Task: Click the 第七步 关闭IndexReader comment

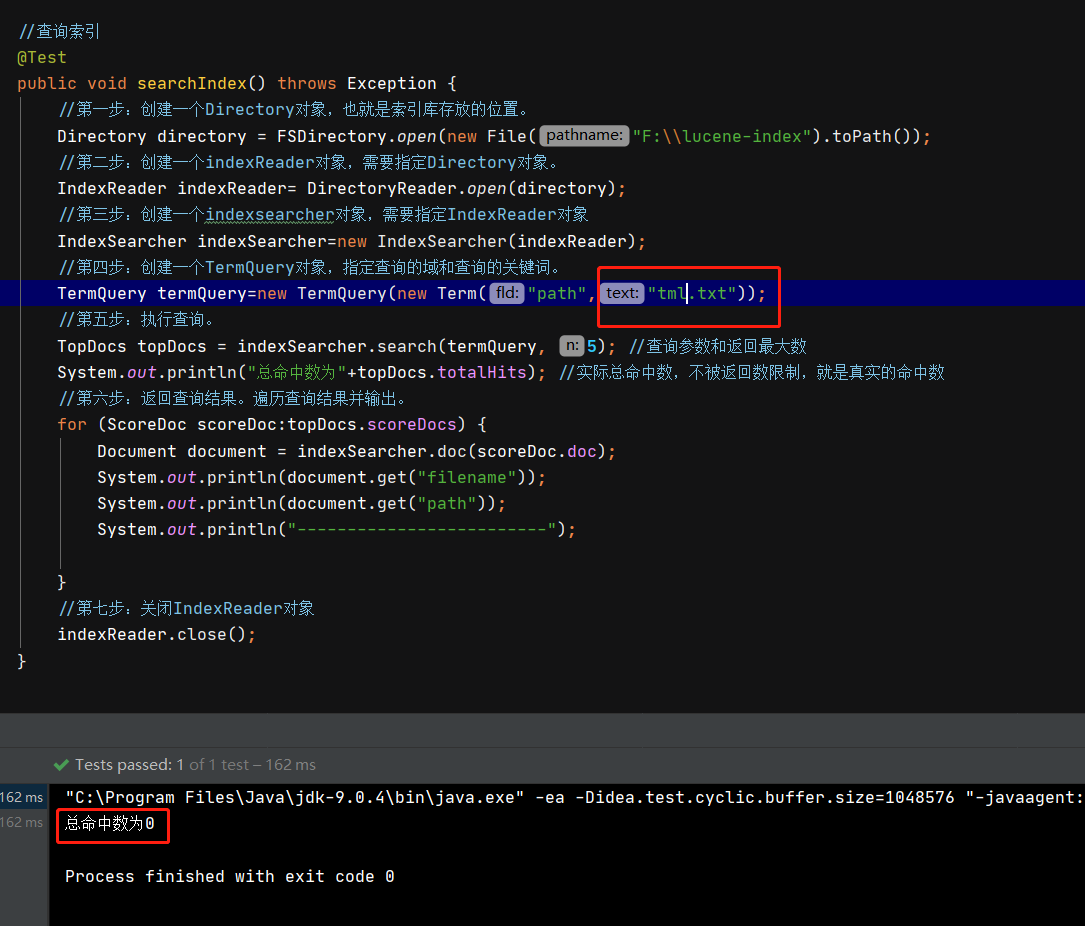Action: 186,608
